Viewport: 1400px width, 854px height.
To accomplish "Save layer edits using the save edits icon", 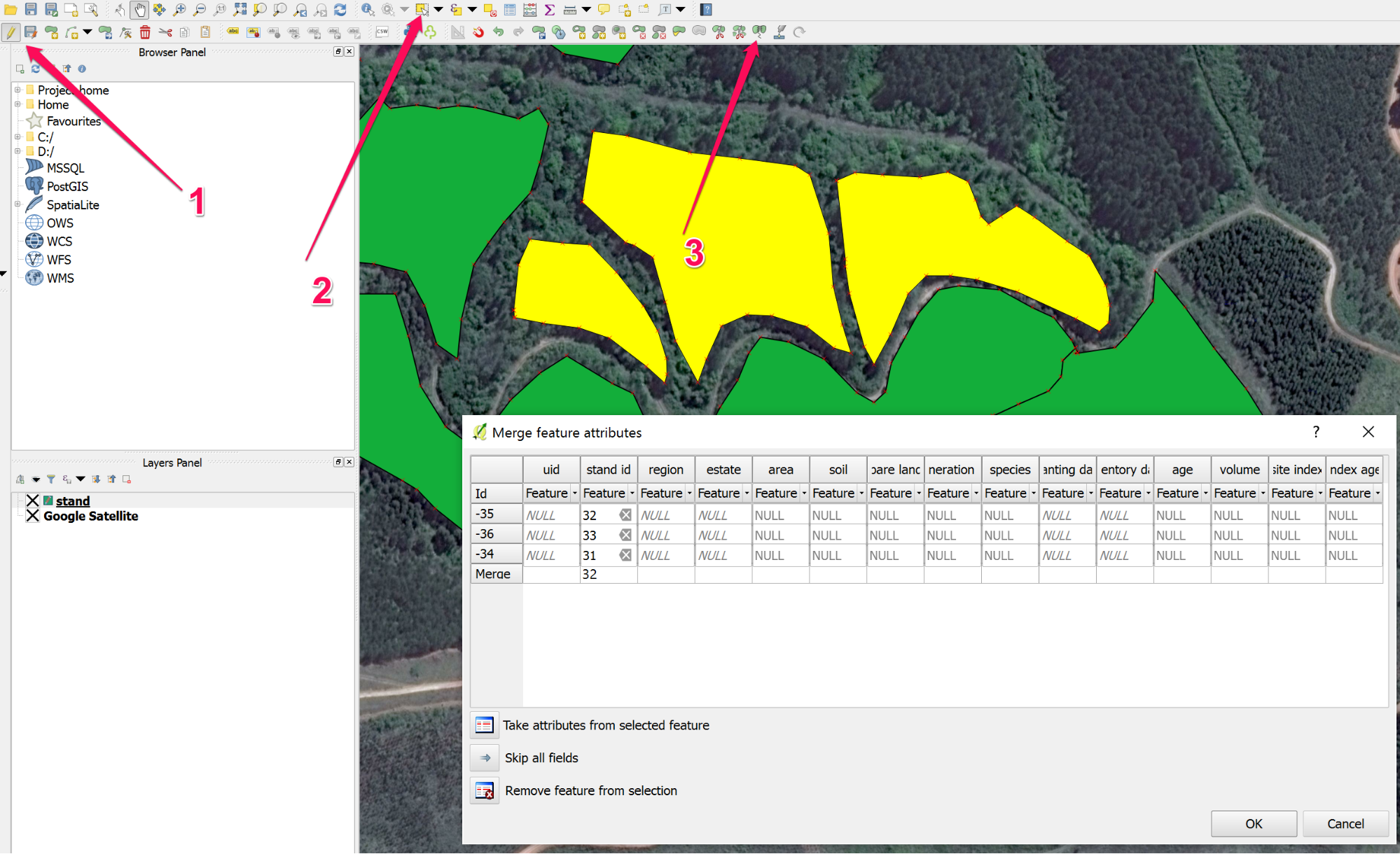I will click(x=31, y=31).
